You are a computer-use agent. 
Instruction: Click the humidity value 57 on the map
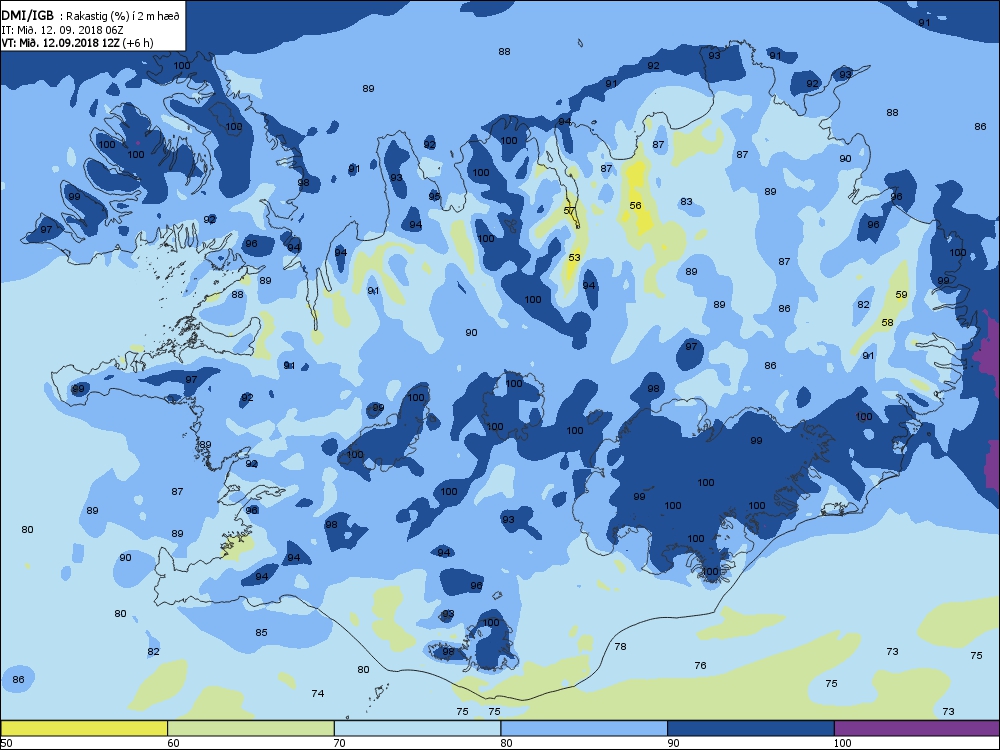[x=570, y=210]
